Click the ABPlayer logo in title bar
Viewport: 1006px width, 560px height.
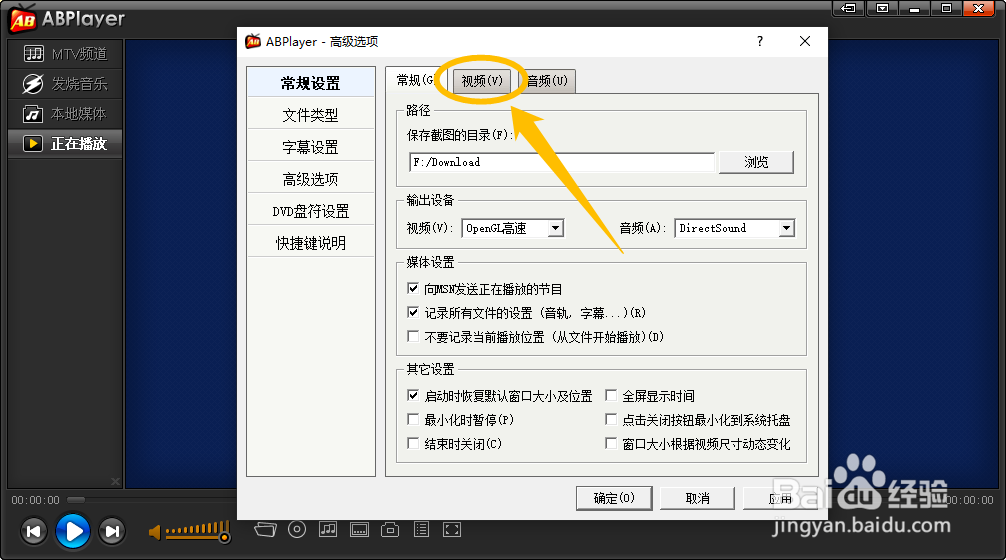click(x=23, y=19)
